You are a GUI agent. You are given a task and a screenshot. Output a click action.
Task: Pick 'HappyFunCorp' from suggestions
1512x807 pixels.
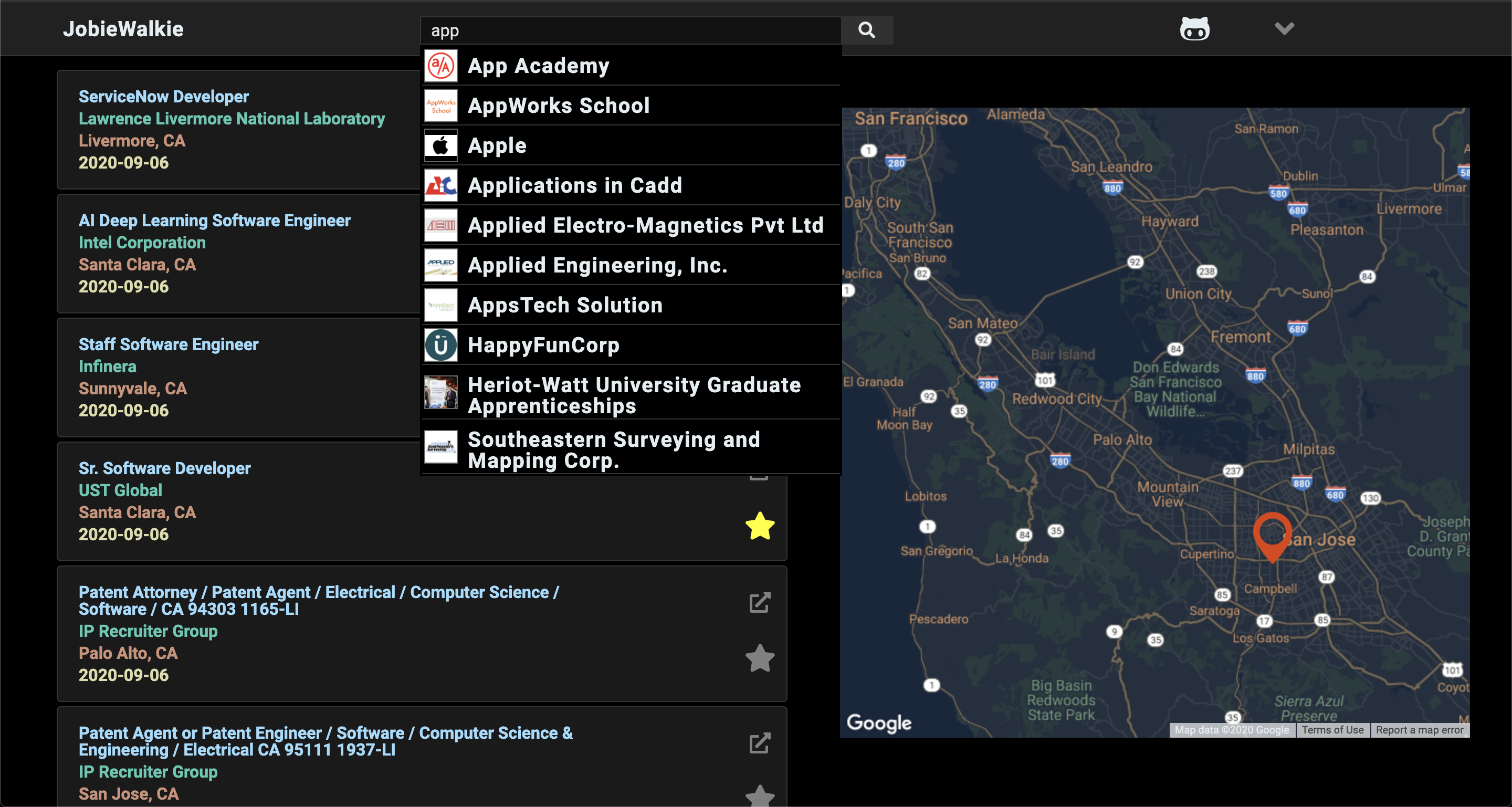point(631,345)
